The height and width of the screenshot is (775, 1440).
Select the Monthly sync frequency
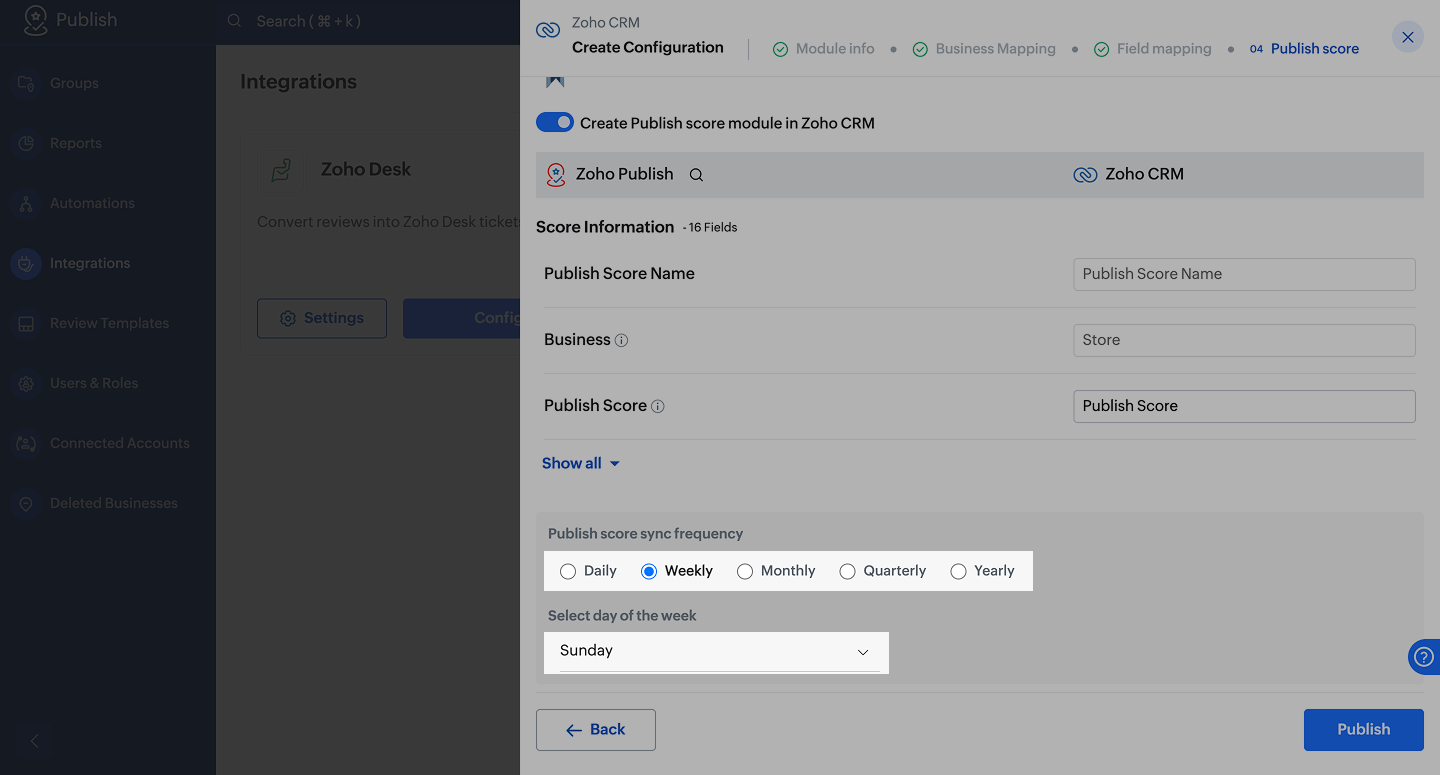click(745, 571)
